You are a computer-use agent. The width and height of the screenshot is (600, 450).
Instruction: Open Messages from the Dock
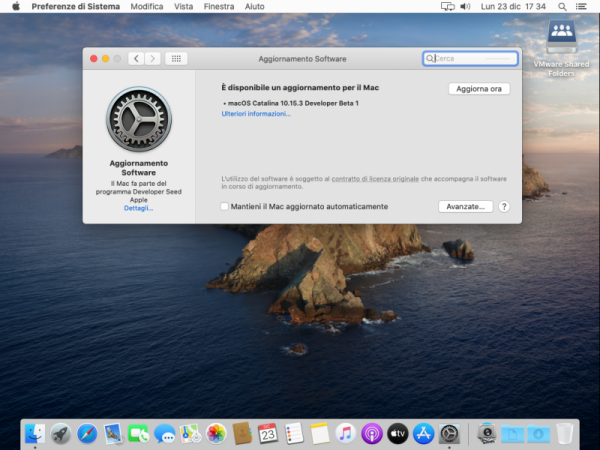pos(165,434)
